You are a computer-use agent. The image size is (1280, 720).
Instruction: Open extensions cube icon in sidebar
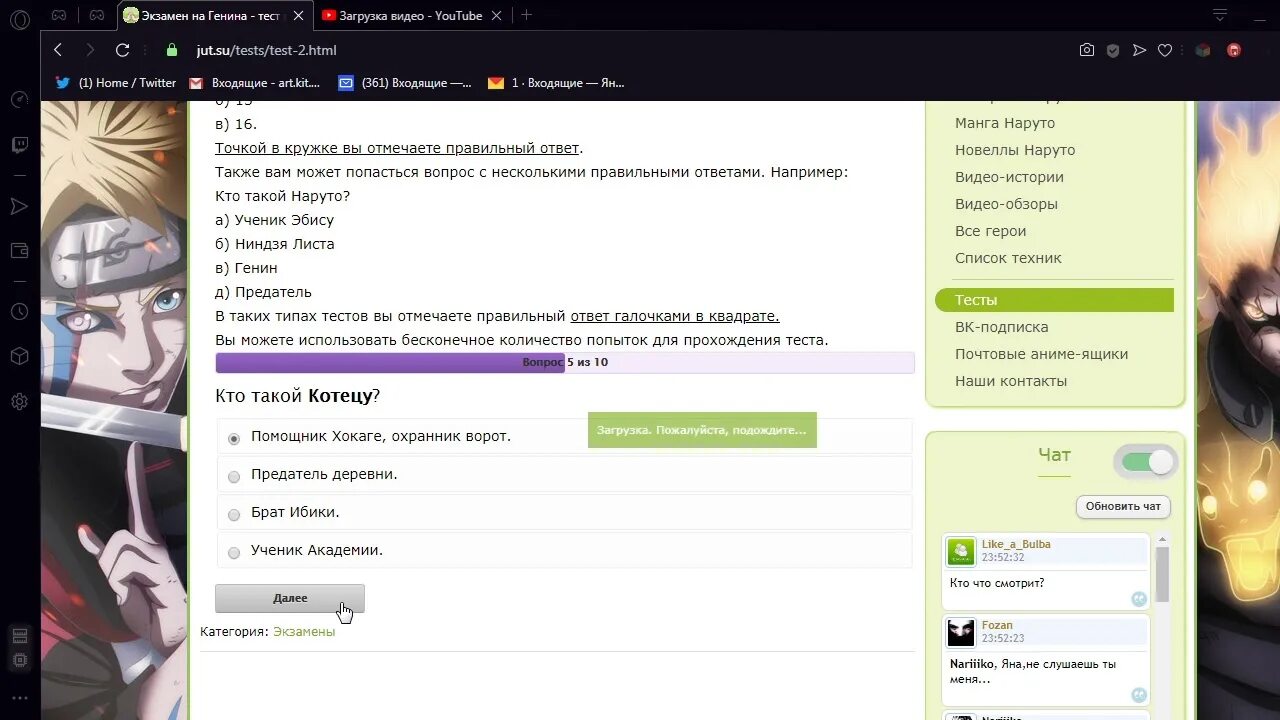tap(19, 356)
